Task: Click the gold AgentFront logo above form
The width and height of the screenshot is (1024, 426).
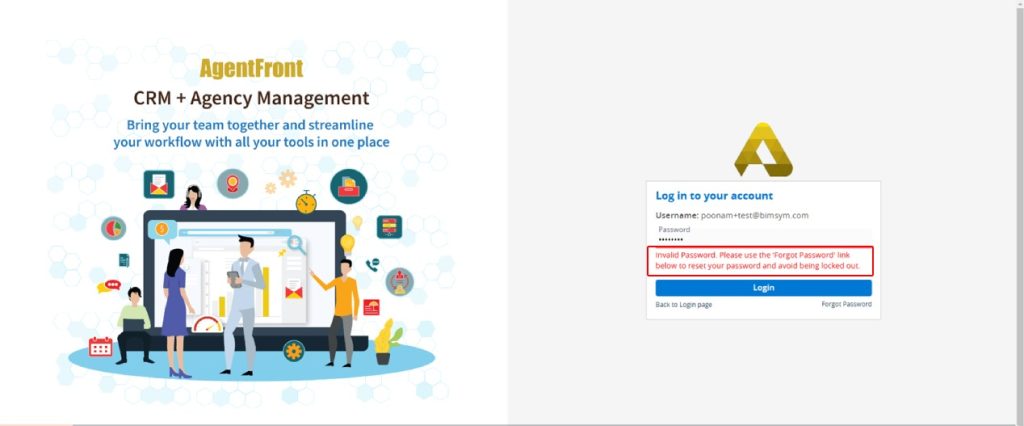Action: pos(763,149)
